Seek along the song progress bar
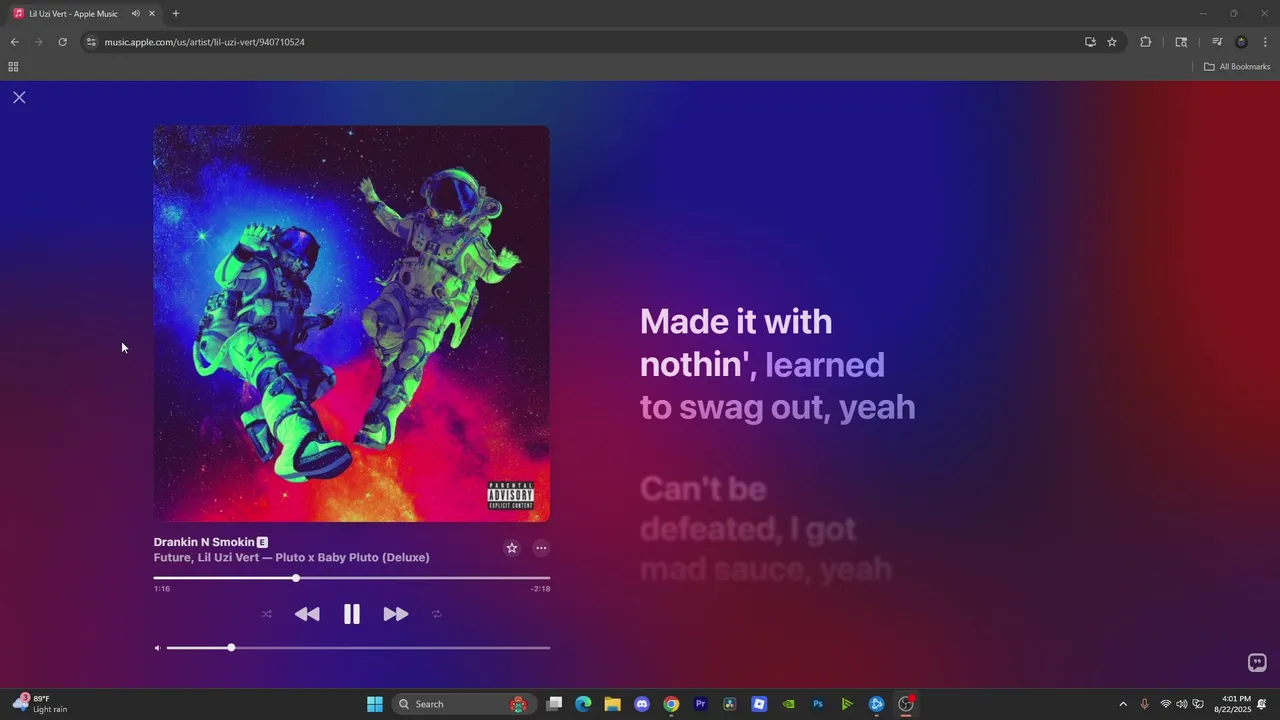This screenshot has height=720, width=1280. (352, 578)
